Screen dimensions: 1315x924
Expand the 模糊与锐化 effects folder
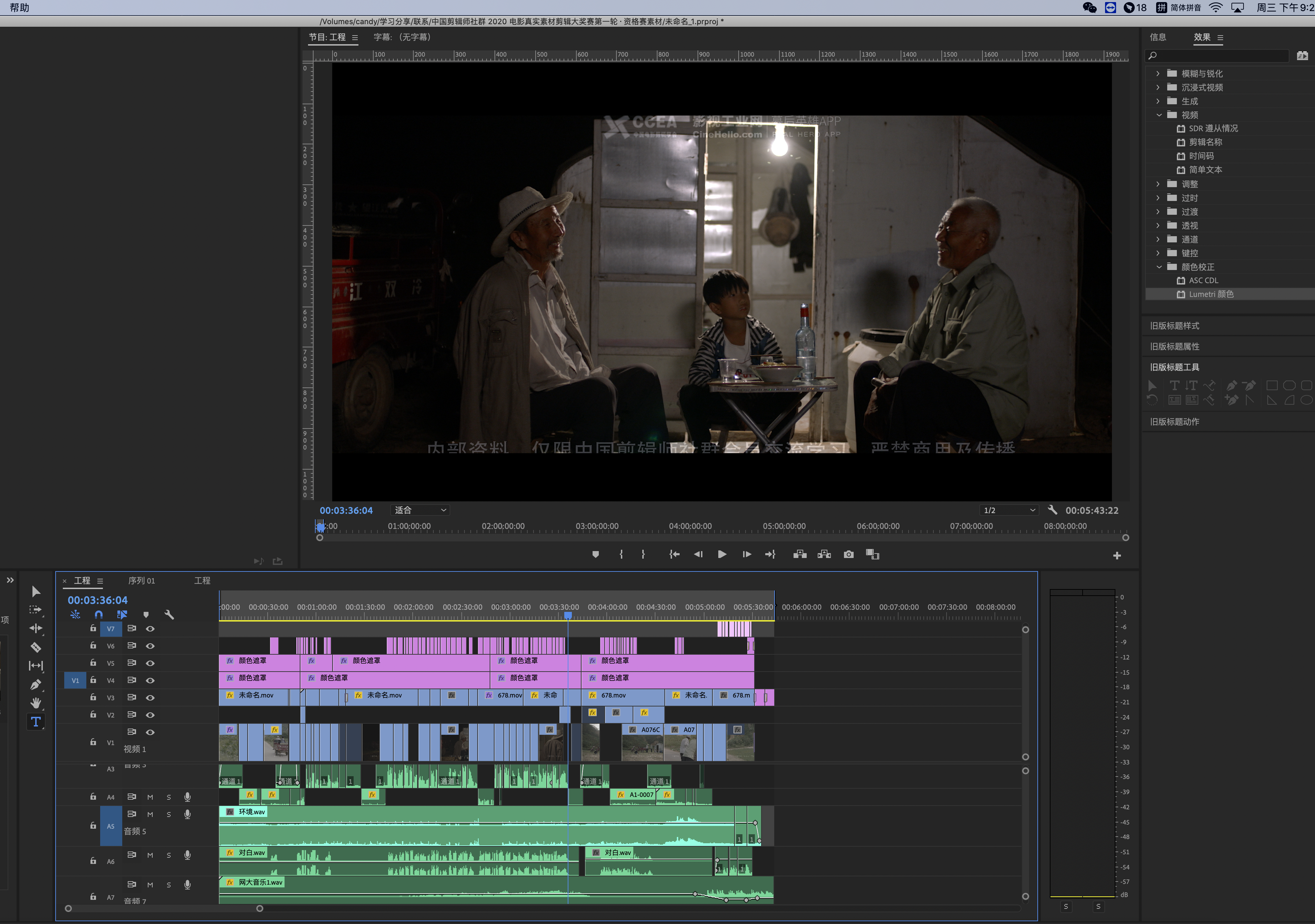pos(1158,73)
